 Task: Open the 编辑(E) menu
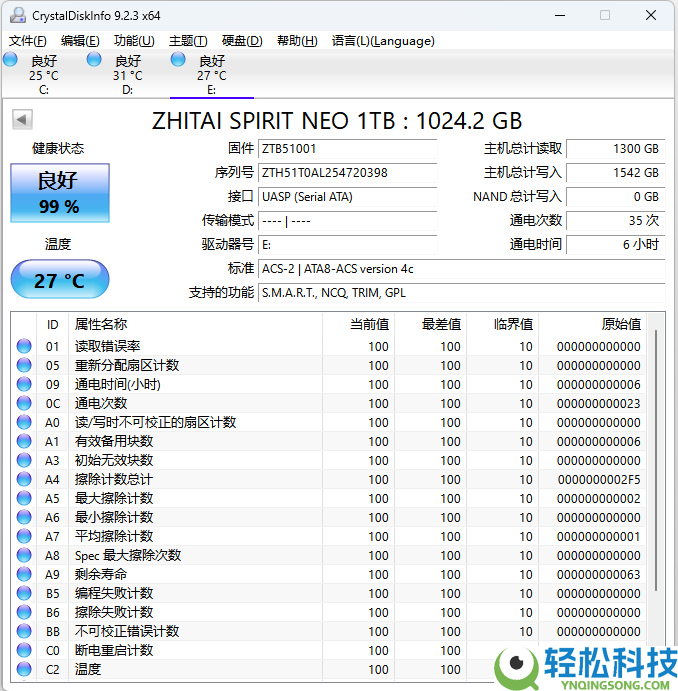pos(80,41)
